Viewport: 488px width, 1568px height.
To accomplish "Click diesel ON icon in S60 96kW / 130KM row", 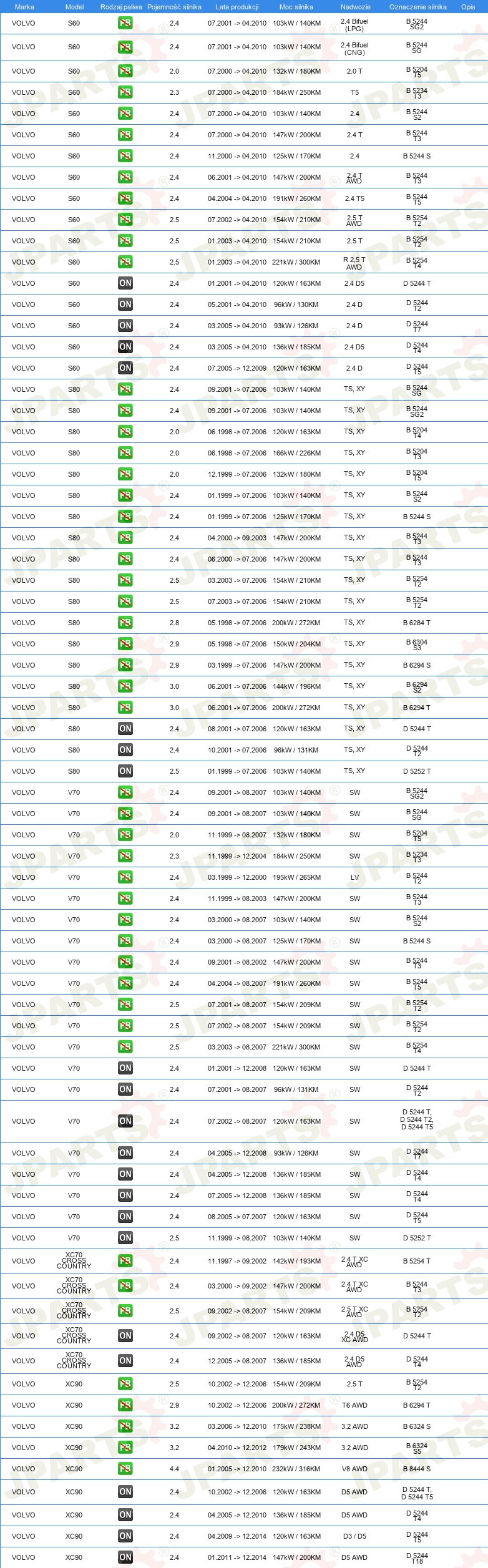I will coord(125,304).
